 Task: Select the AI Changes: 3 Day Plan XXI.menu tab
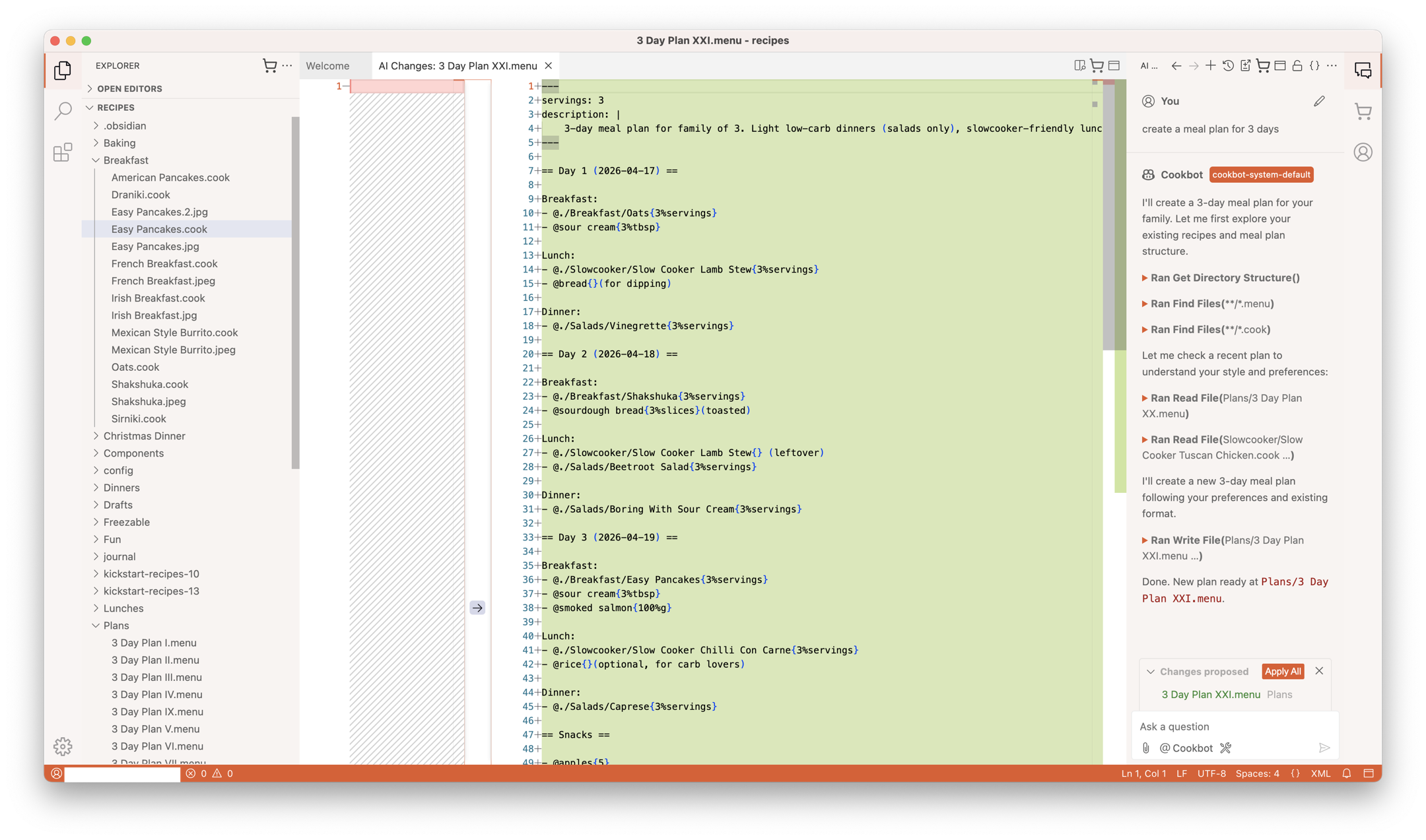click(457, 66)
